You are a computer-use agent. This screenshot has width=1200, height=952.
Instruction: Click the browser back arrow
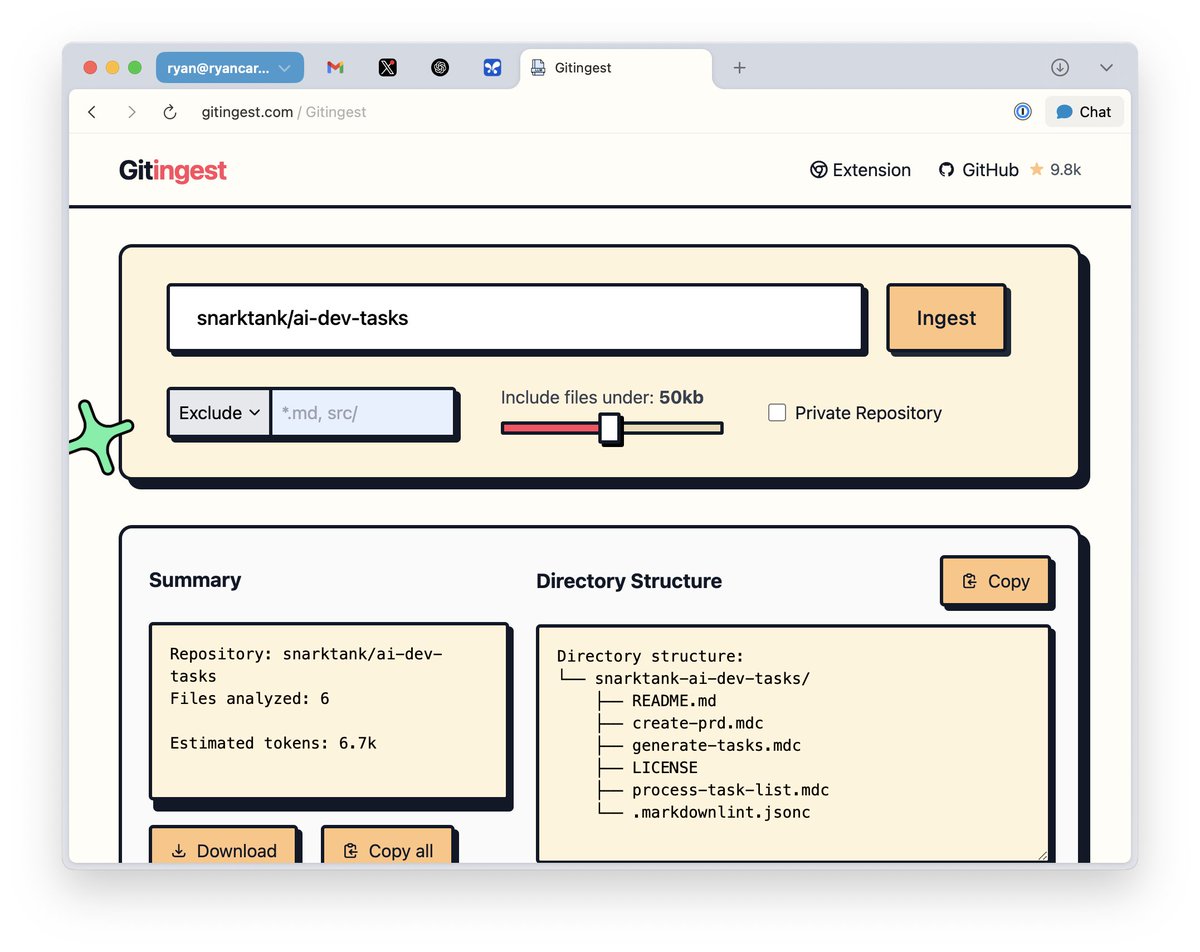pos(92,112)
